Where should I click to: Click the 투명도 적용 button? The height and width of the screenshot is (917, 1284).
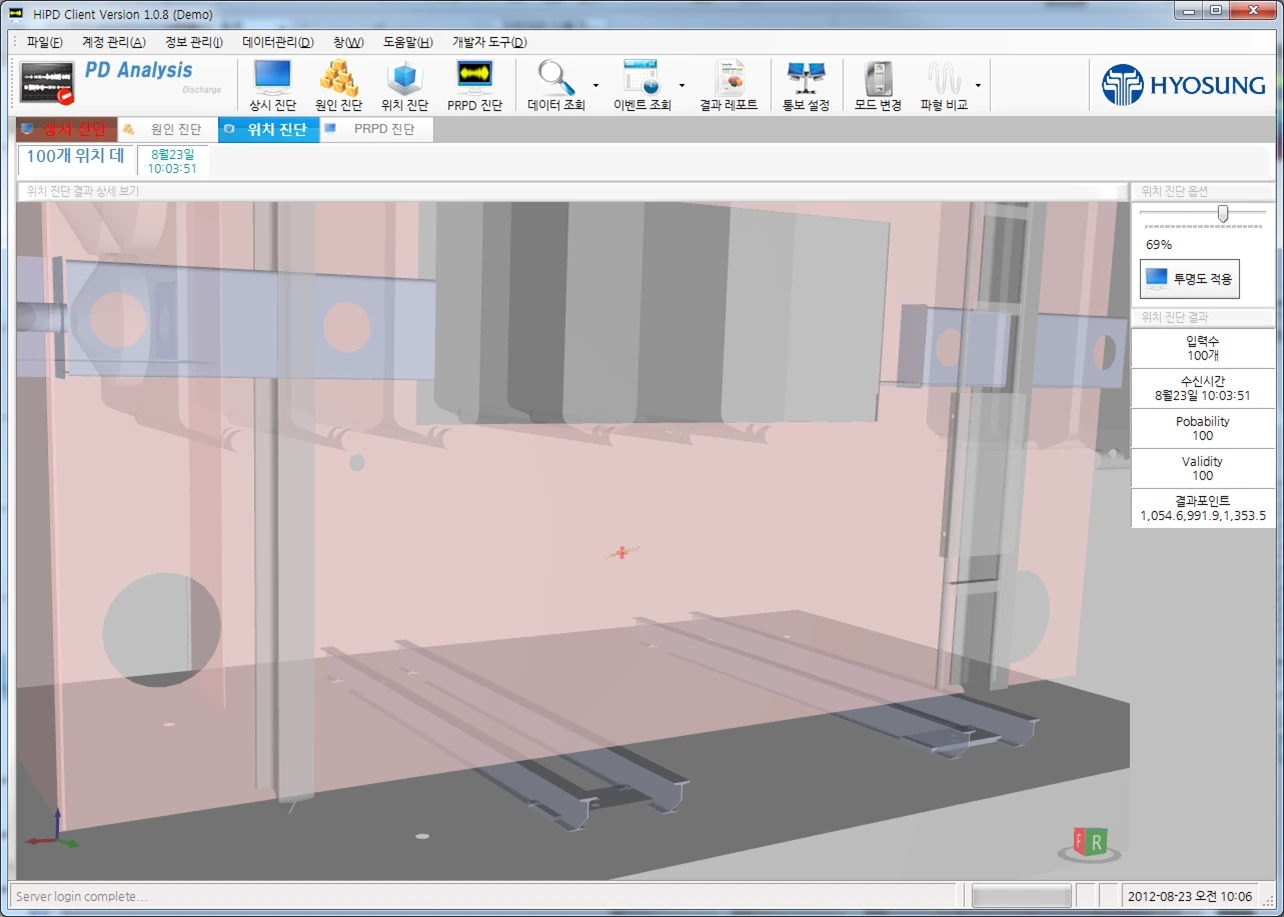(x=1190, y=279)
